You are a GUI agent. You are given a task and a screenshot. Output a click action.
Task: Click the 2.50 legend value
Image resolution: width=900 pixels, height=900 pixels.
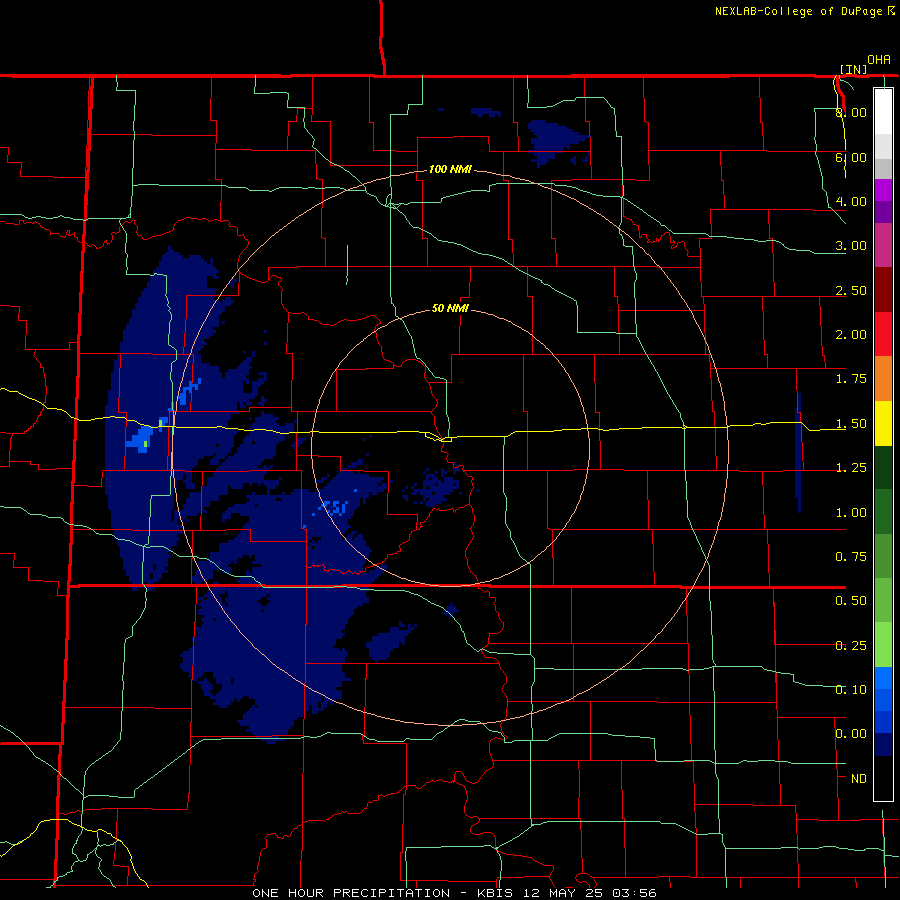pos(851,290)
